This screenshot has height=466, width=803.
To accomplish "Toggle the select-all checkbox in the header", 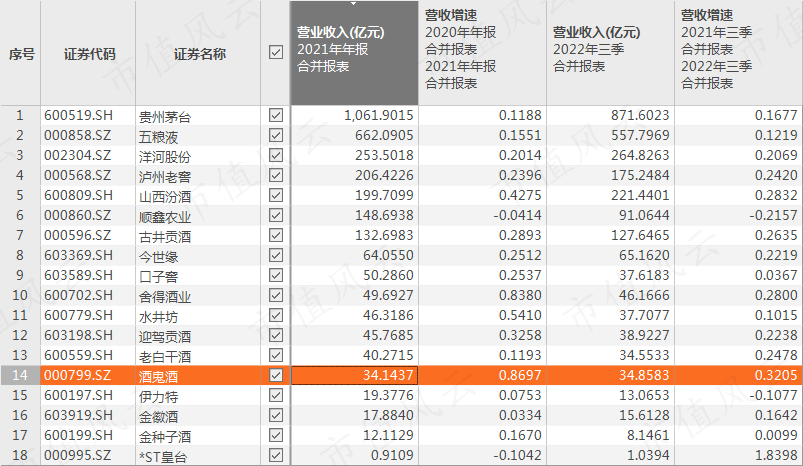I will click(276, 52).
